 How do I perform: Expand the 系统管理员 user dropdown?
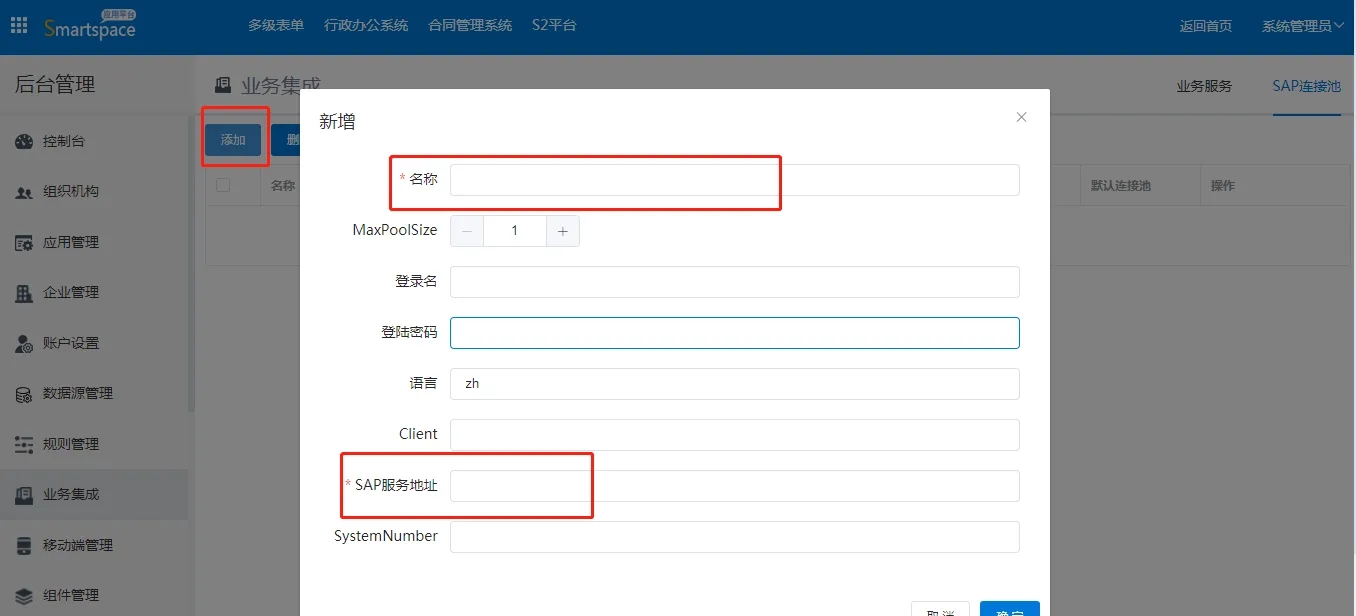(x=1302, y=26)
